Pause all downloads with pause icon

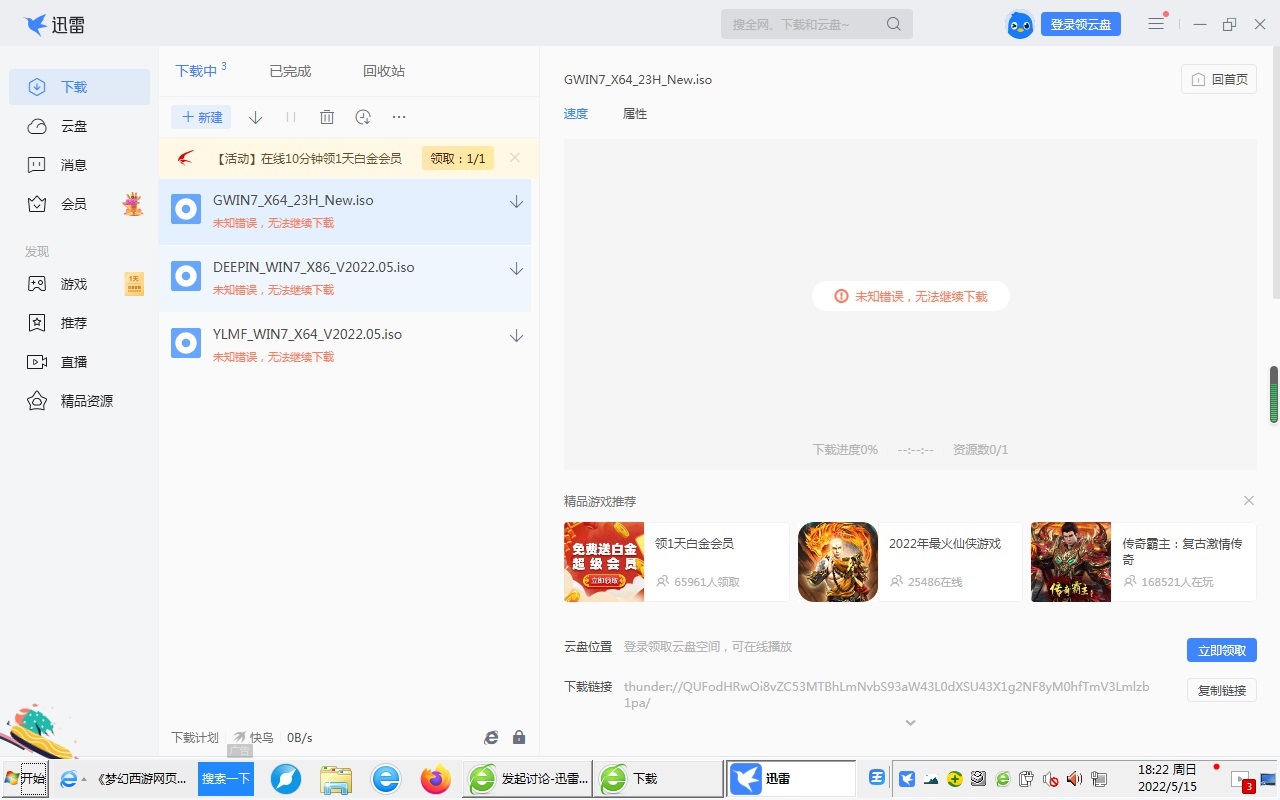tap(291, 117)
